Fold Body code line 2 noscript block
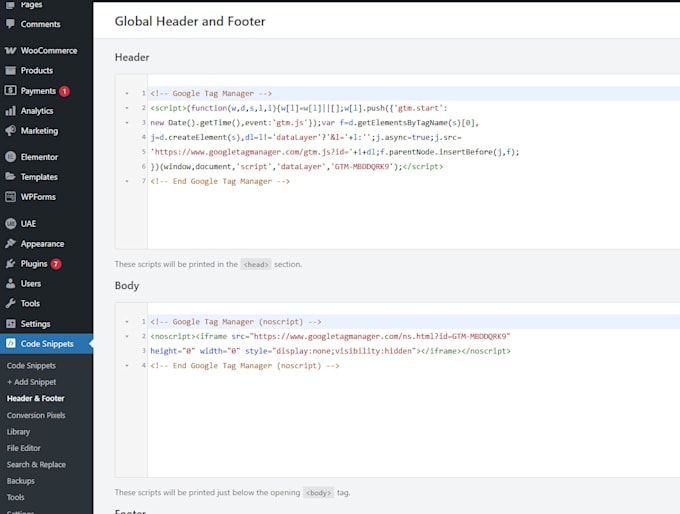The width and height of the screenshot is (680, 514). click(x=127, y=336)
